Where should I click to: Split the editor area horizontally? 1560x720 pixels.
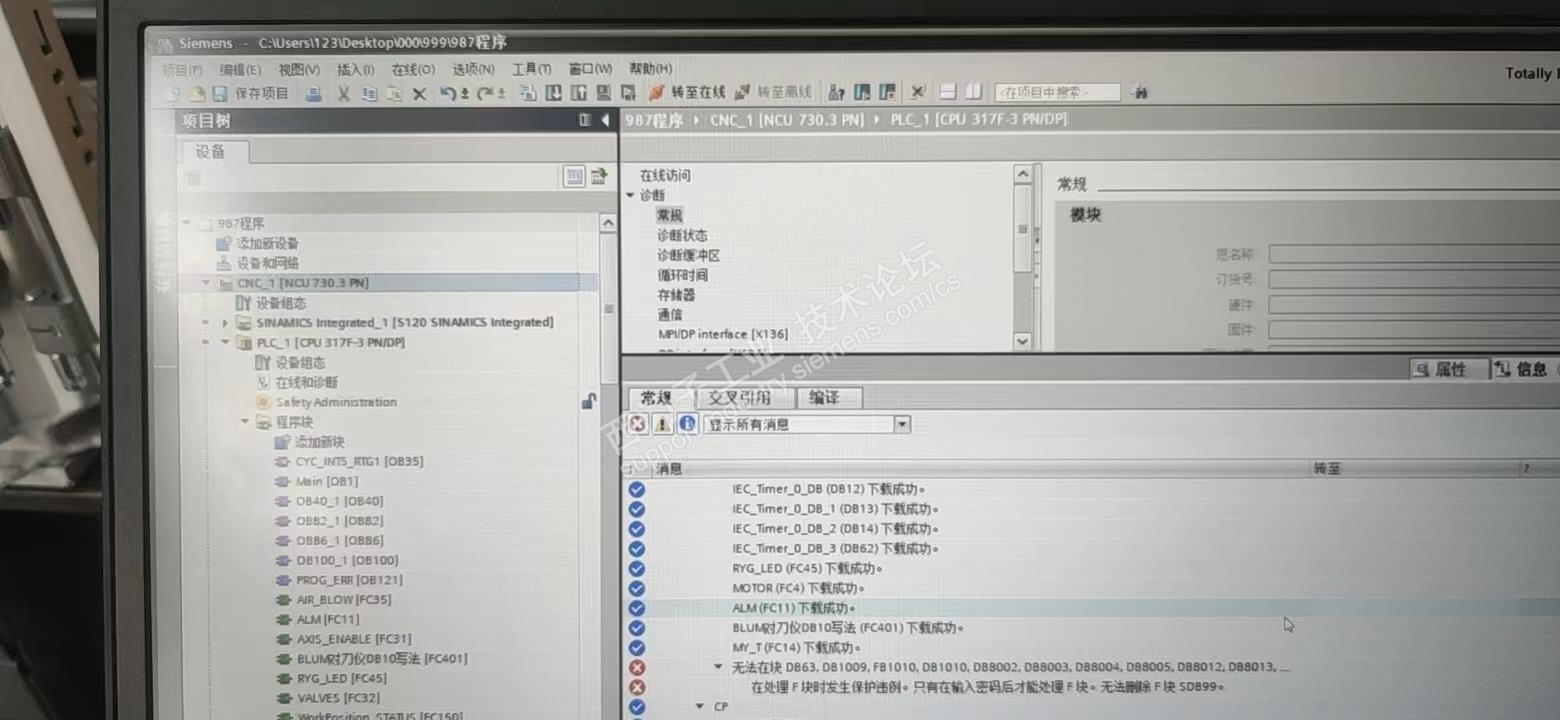(947, 92)
